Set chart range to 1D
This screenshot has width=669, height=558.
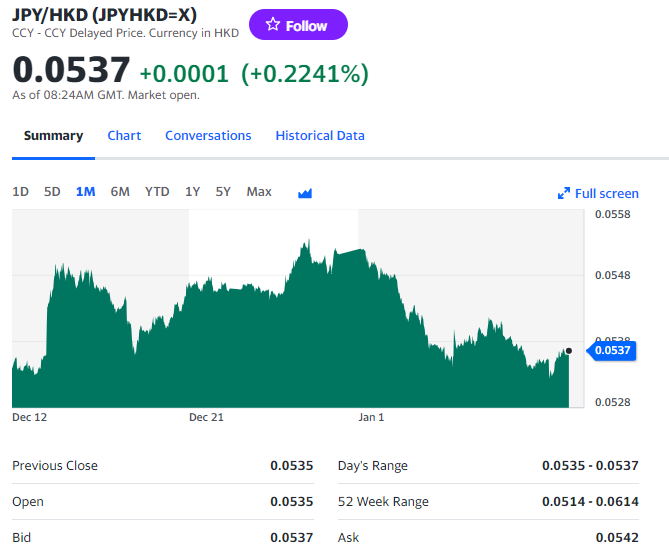20,192
